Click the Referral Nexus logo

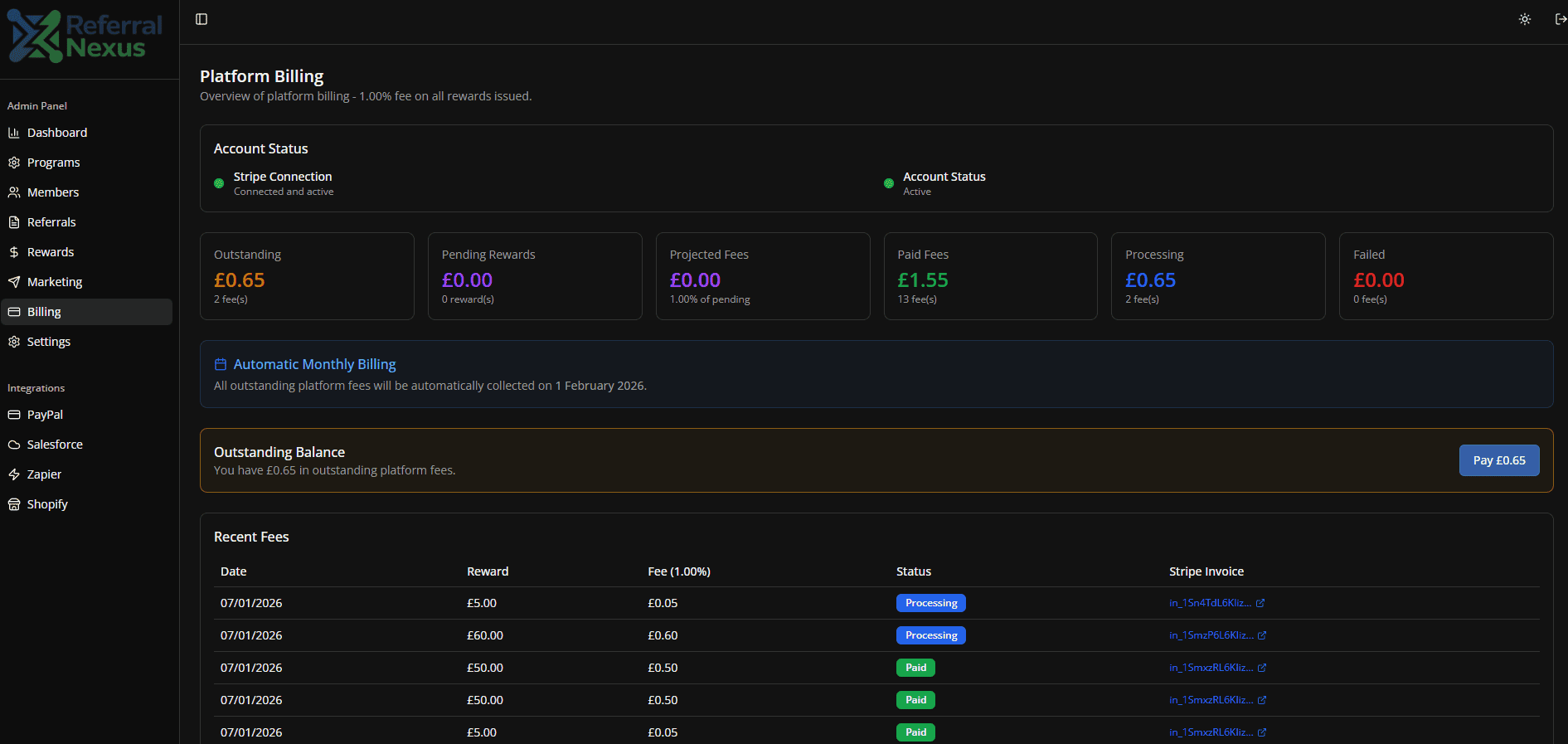coord(85,37)
